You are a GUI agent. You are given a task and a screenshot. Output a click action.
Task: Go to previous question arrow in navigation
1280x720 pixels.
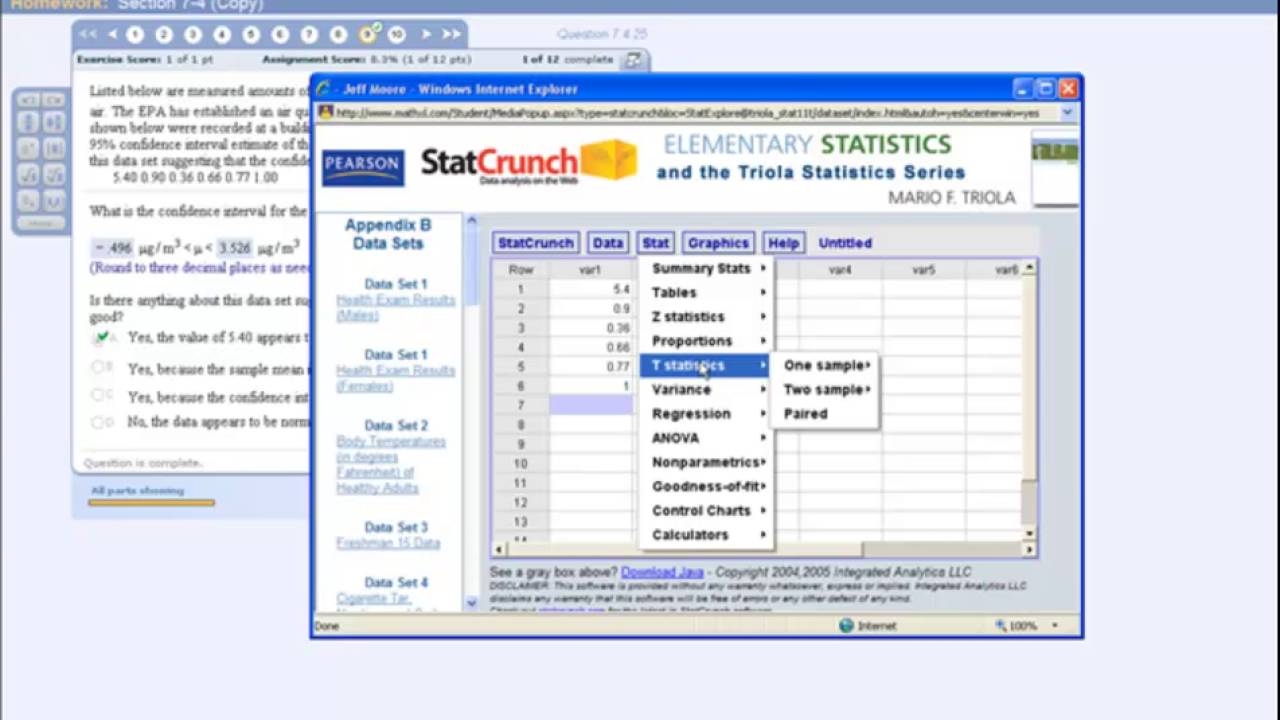pyautogui.click(x=112, y=34)
